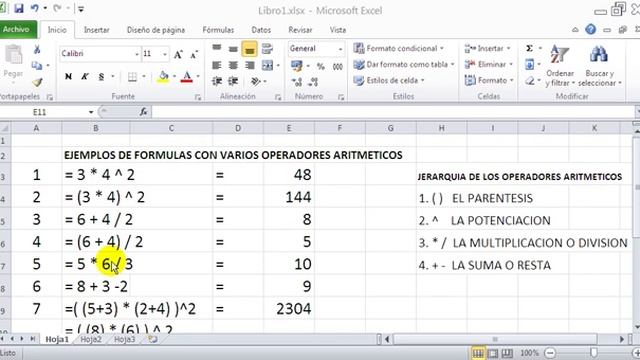Click Eliminar in the Celdas group

click(489, 64)
